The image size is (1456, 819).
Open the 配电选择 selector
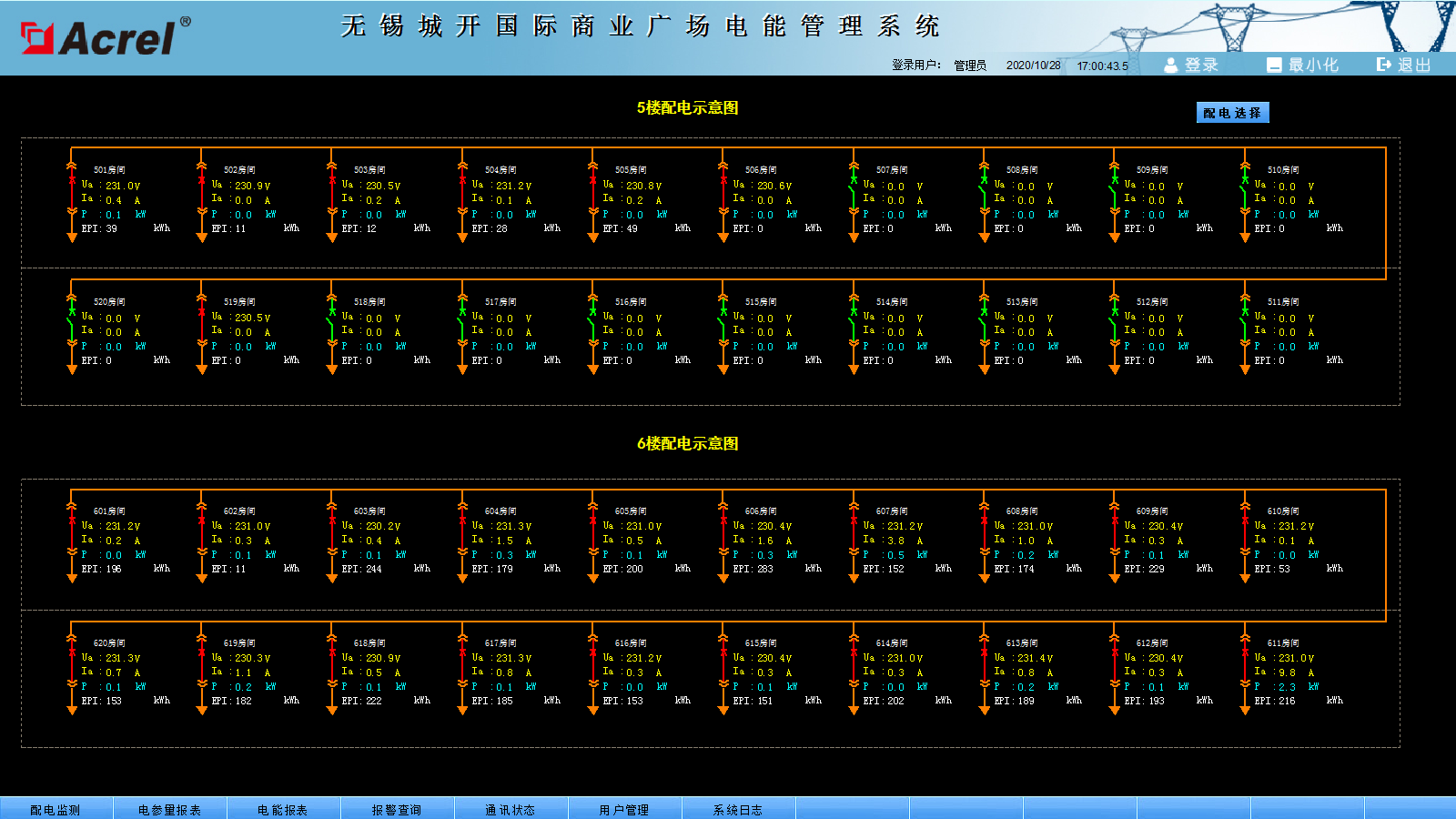[1231, 113]
